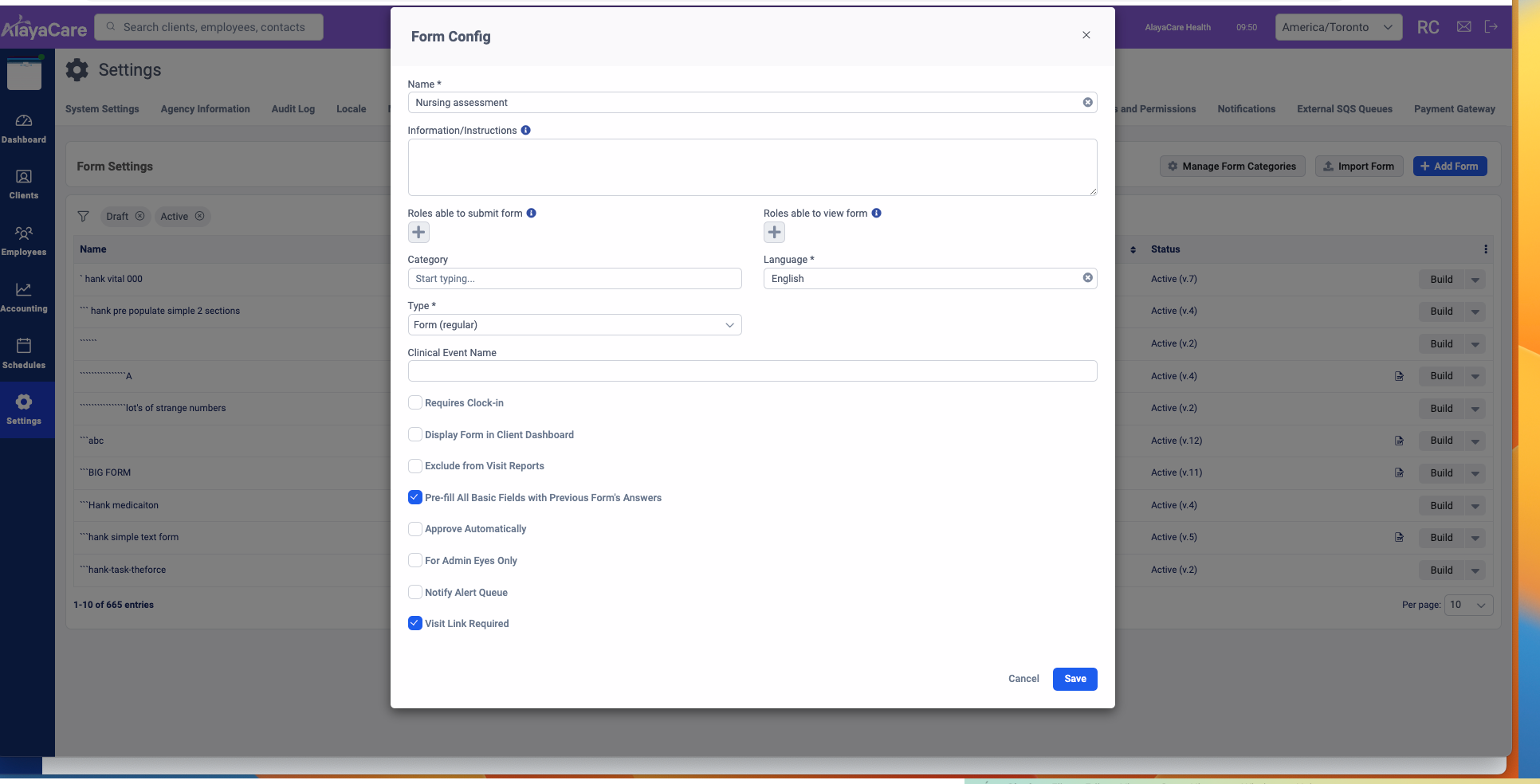Enable Approve Automatically checkbox
The image size is (1540, 784).
click(414, 528)
